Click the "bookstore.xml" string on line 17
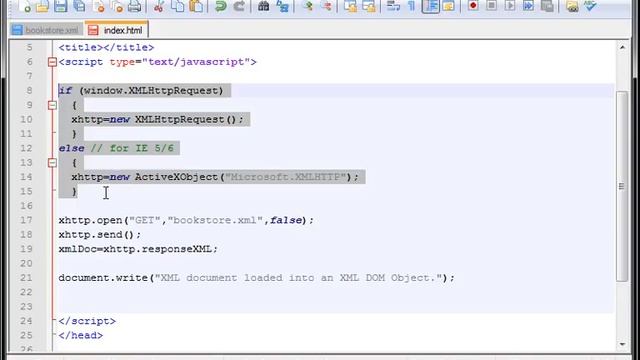Image resolution: width=640 pixels, height=360 pixels. (x=215, y=220)
